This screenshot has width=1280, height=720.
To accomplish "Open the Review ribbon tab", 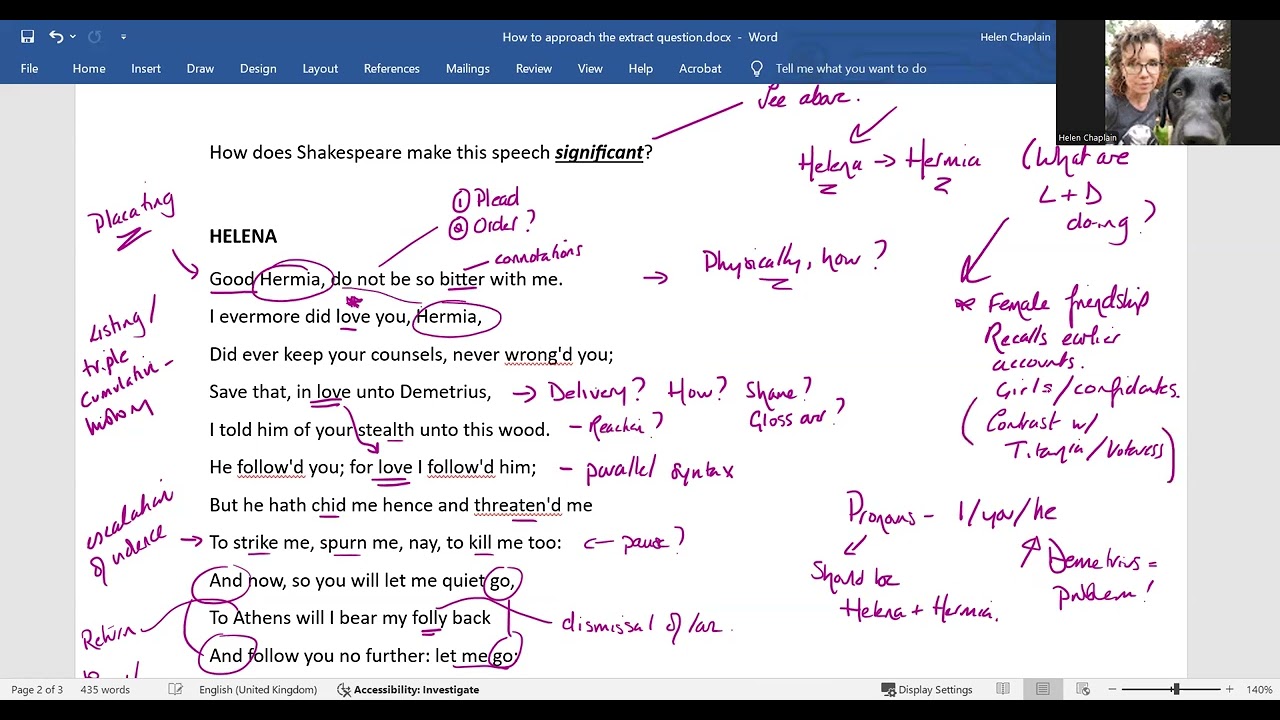I will [533, 68].
